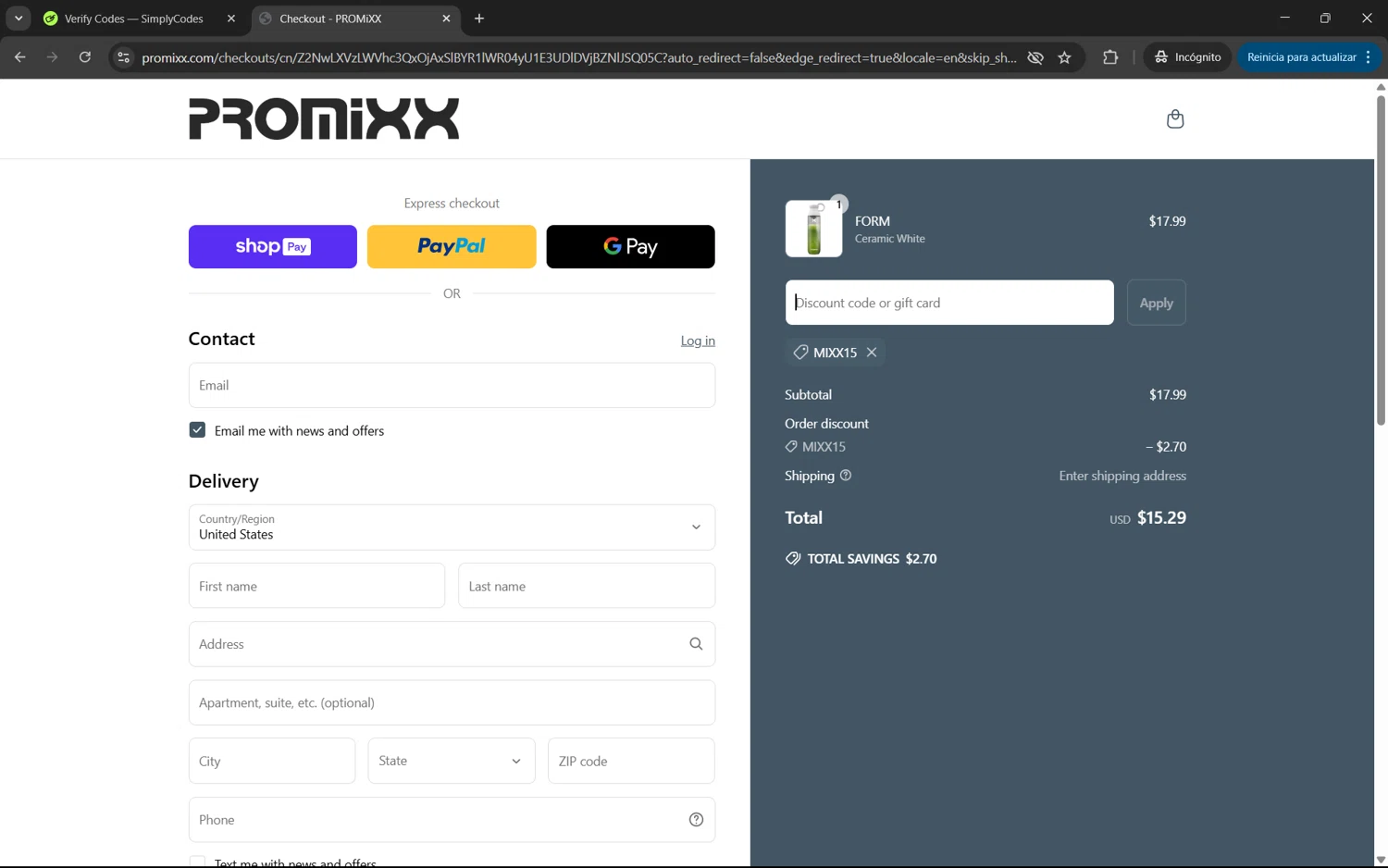Reload the page

tap(84, 57)
